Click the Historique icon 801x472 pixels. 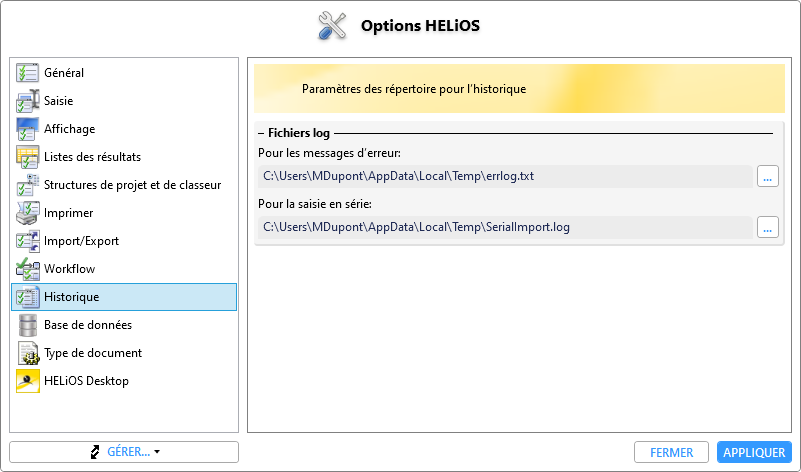[28, 297]
